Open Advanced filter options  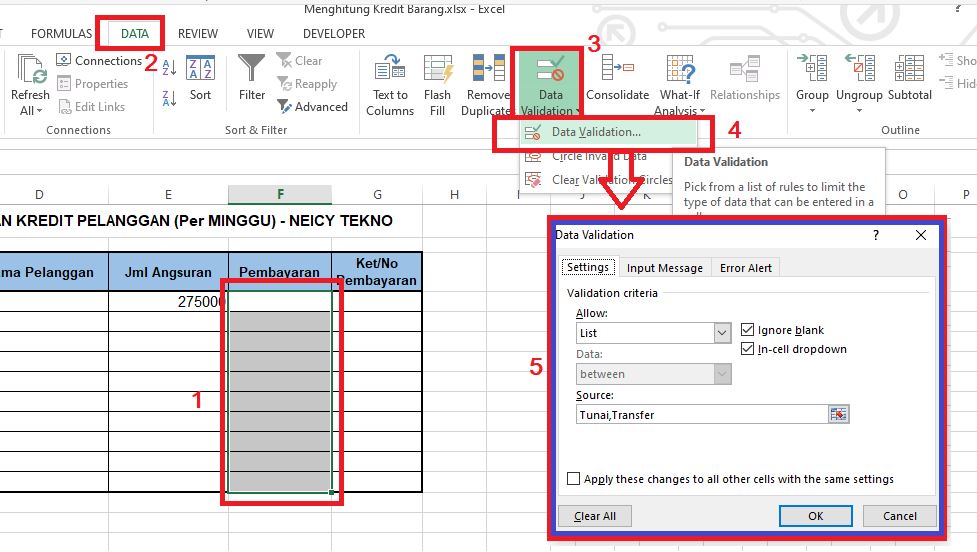pyautogui.click(x=312, y=107)
